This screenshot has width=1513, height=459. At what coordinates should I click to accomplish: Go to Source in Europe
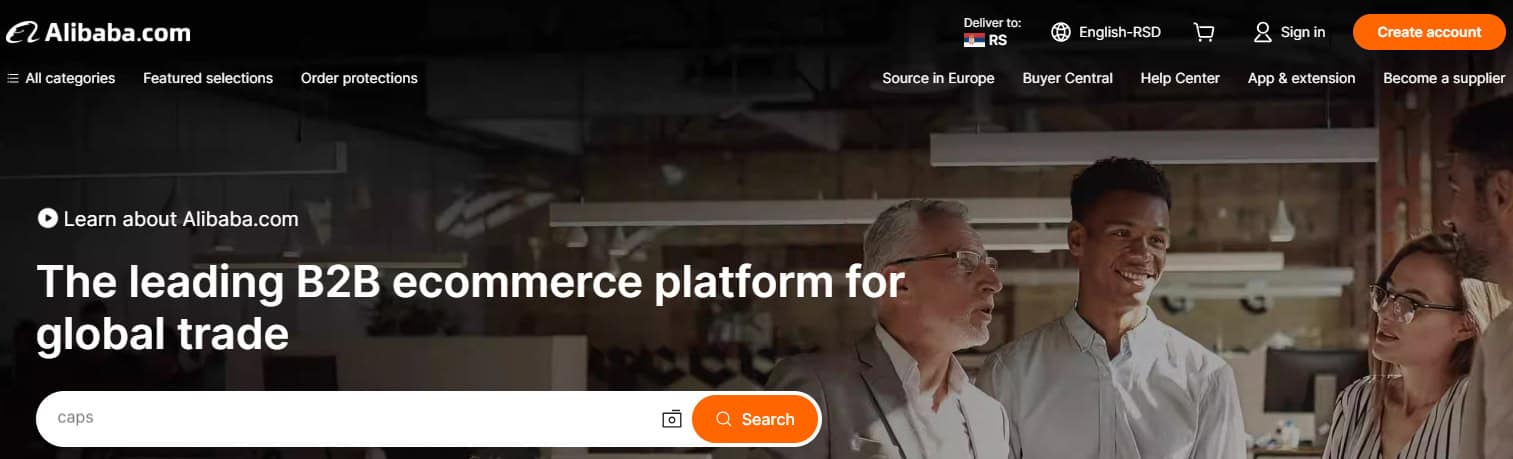[x=938, y=78]
